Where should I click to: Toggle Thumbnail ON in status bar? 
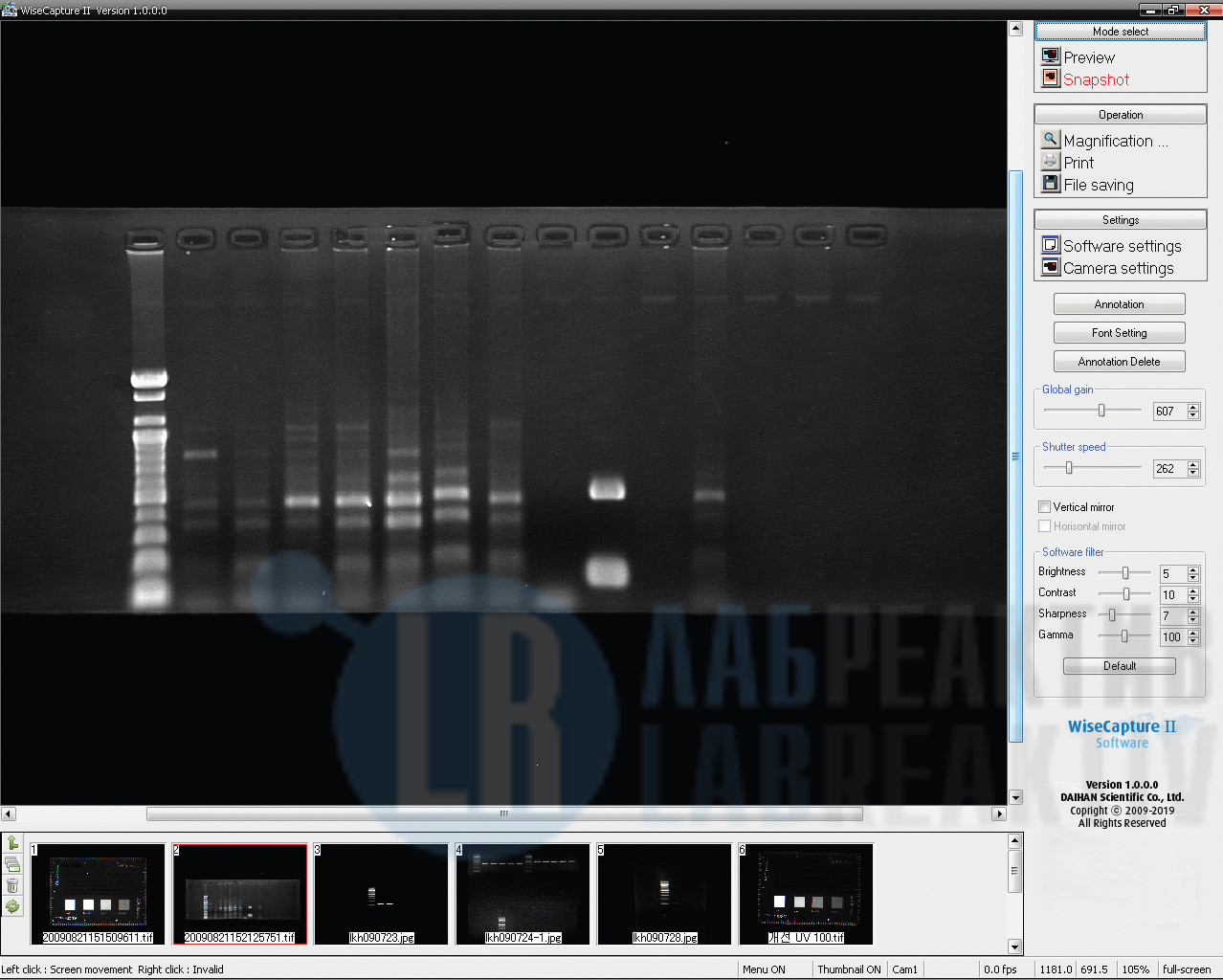(849, 969)
